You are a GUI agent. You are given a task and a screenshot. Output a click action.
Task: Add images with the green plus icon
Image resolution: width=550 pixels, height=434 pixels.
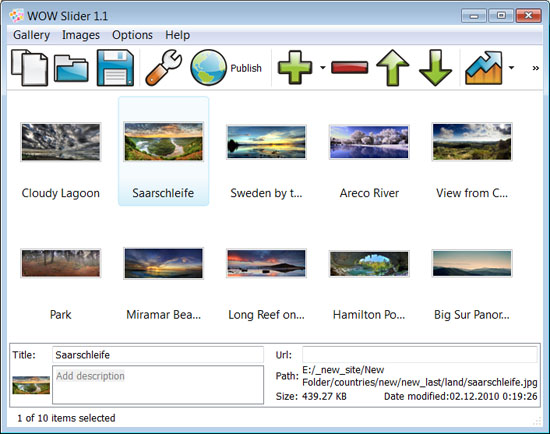coord(295,67)
